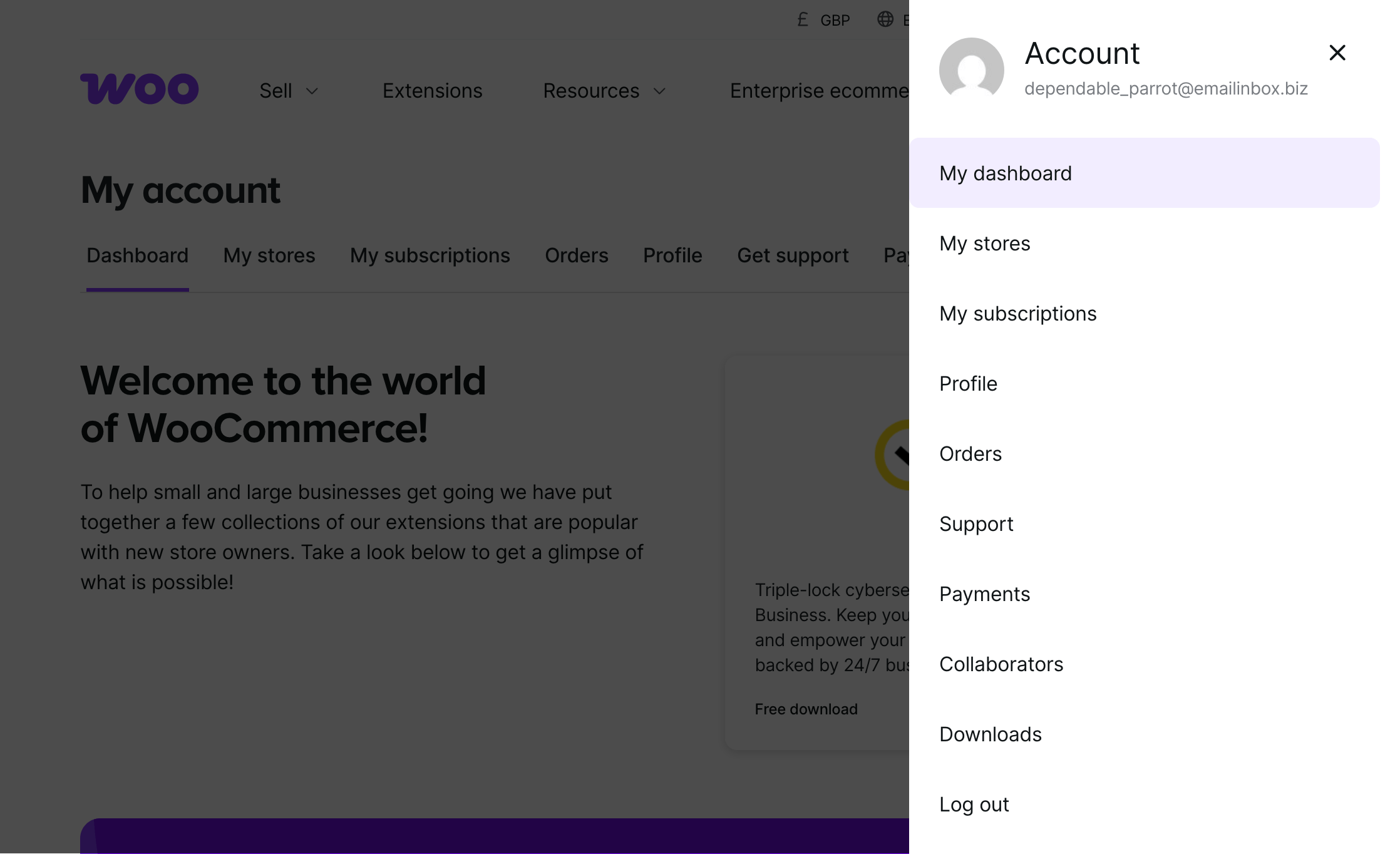This screenshot has height=854, width=1400.
Task: Click the account email address text
Action: pyautogui.click(x=1165, y=89)
